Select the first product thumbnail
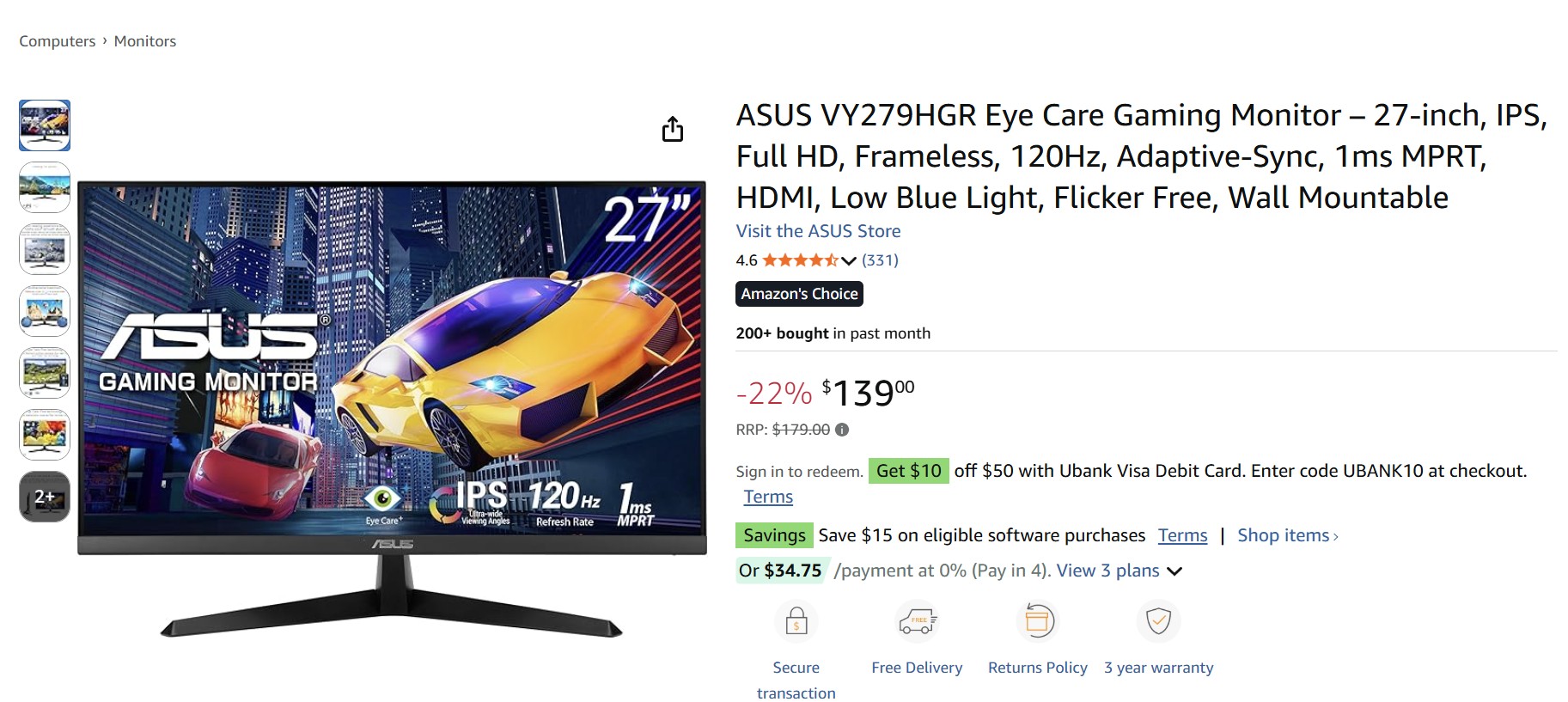This screenshot has width=1568, height=702. click(45, 125)
